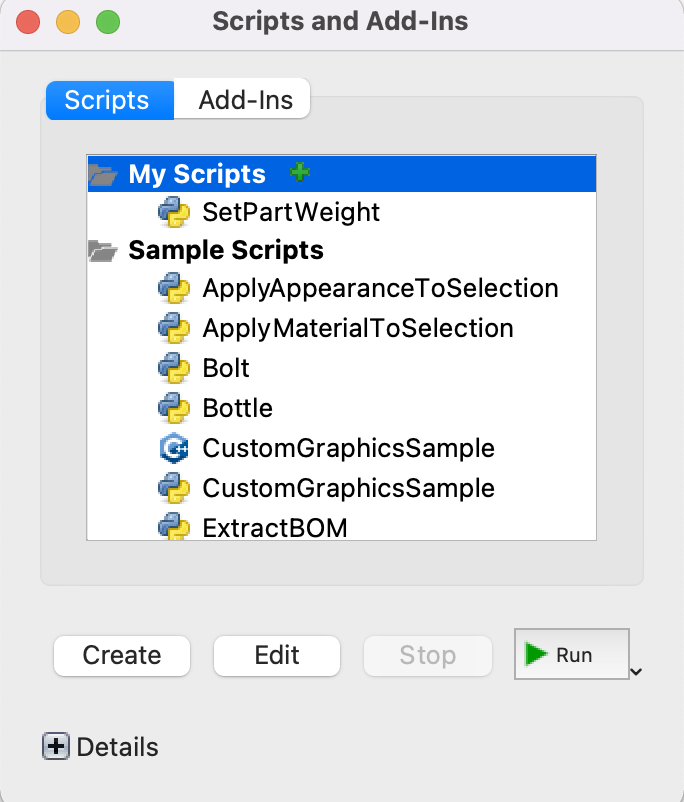
Task: Select the SetPartWeight script name
Action: pos(291,212)
